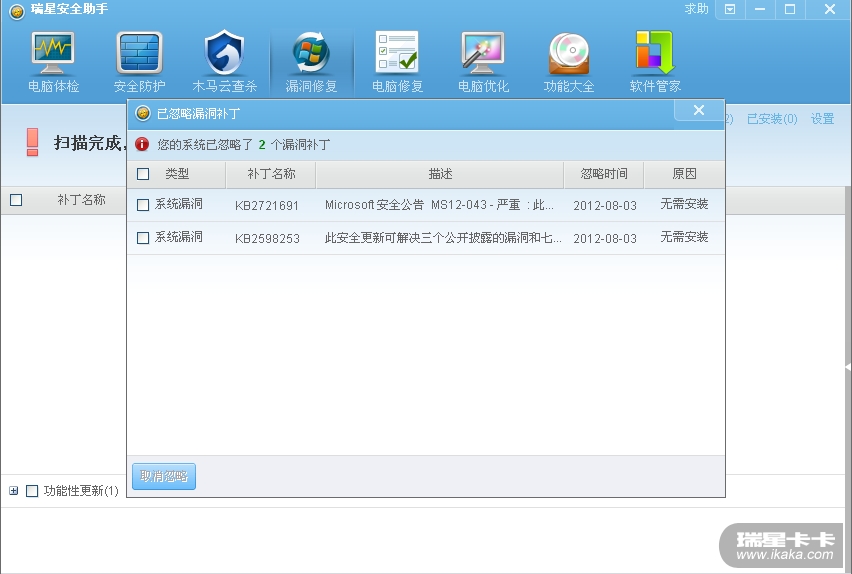The image size is (852, 574).
Task: Click 系统漏洞 type in KB2598253 row
Action: [x=179, y=237]
